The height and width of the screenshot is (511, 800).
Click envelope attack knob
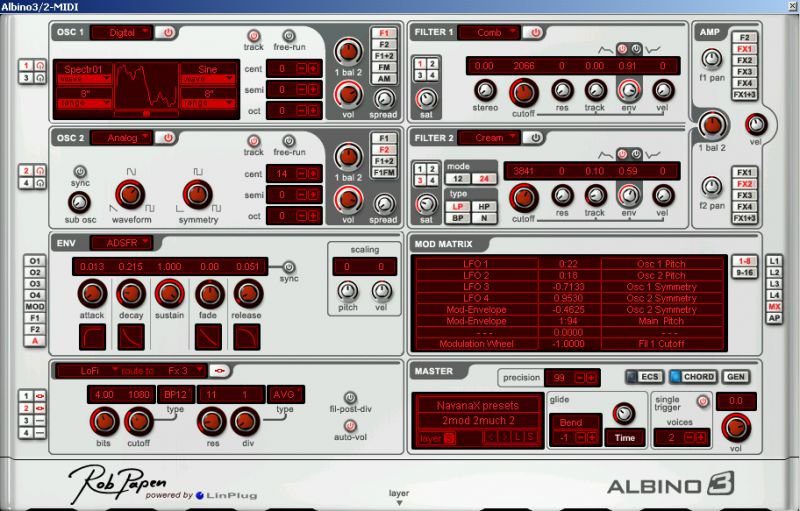92,293
